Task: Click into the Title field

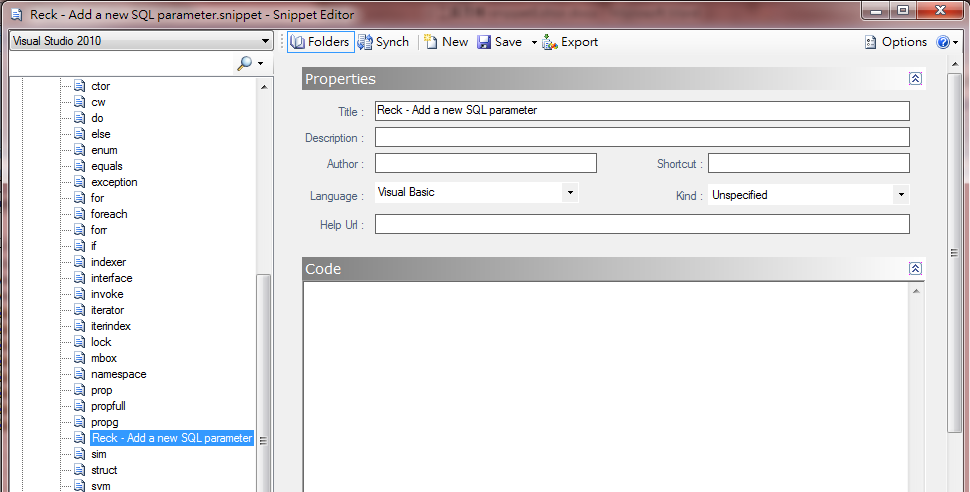Action: coord(642,111)
